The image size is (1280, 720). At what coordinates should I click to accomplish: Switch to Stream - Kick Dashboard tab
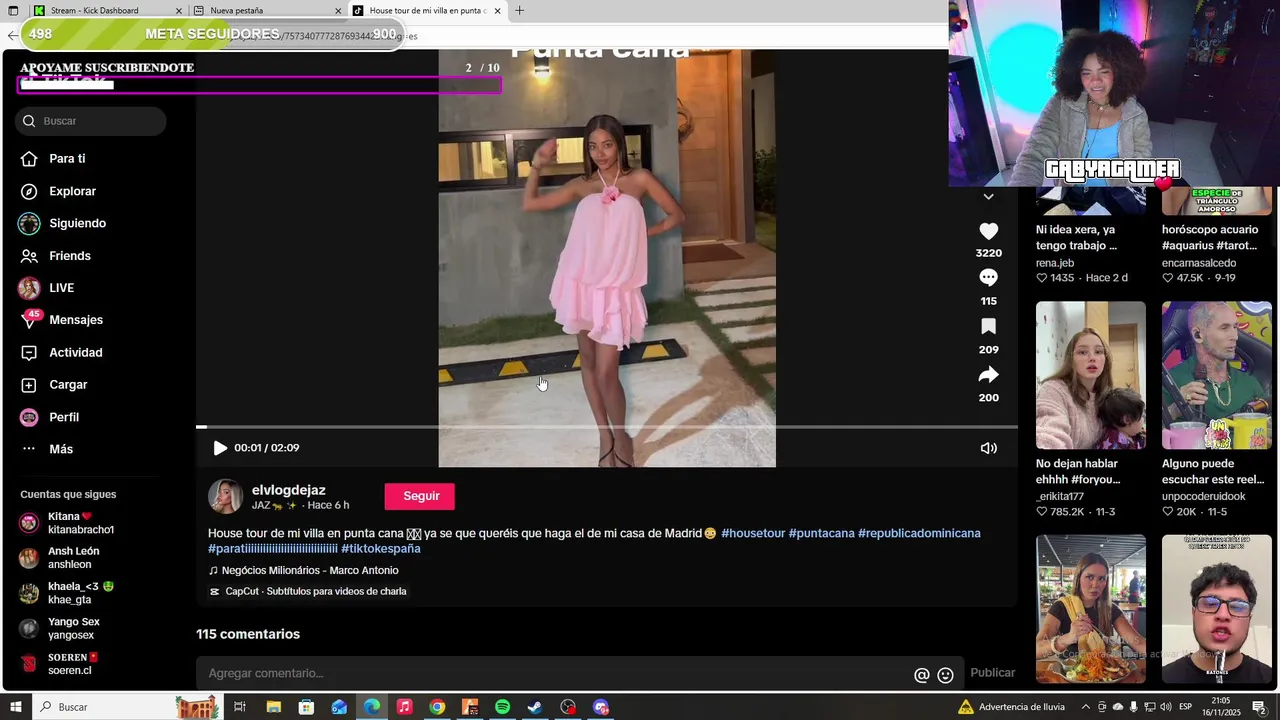point(108,10)
